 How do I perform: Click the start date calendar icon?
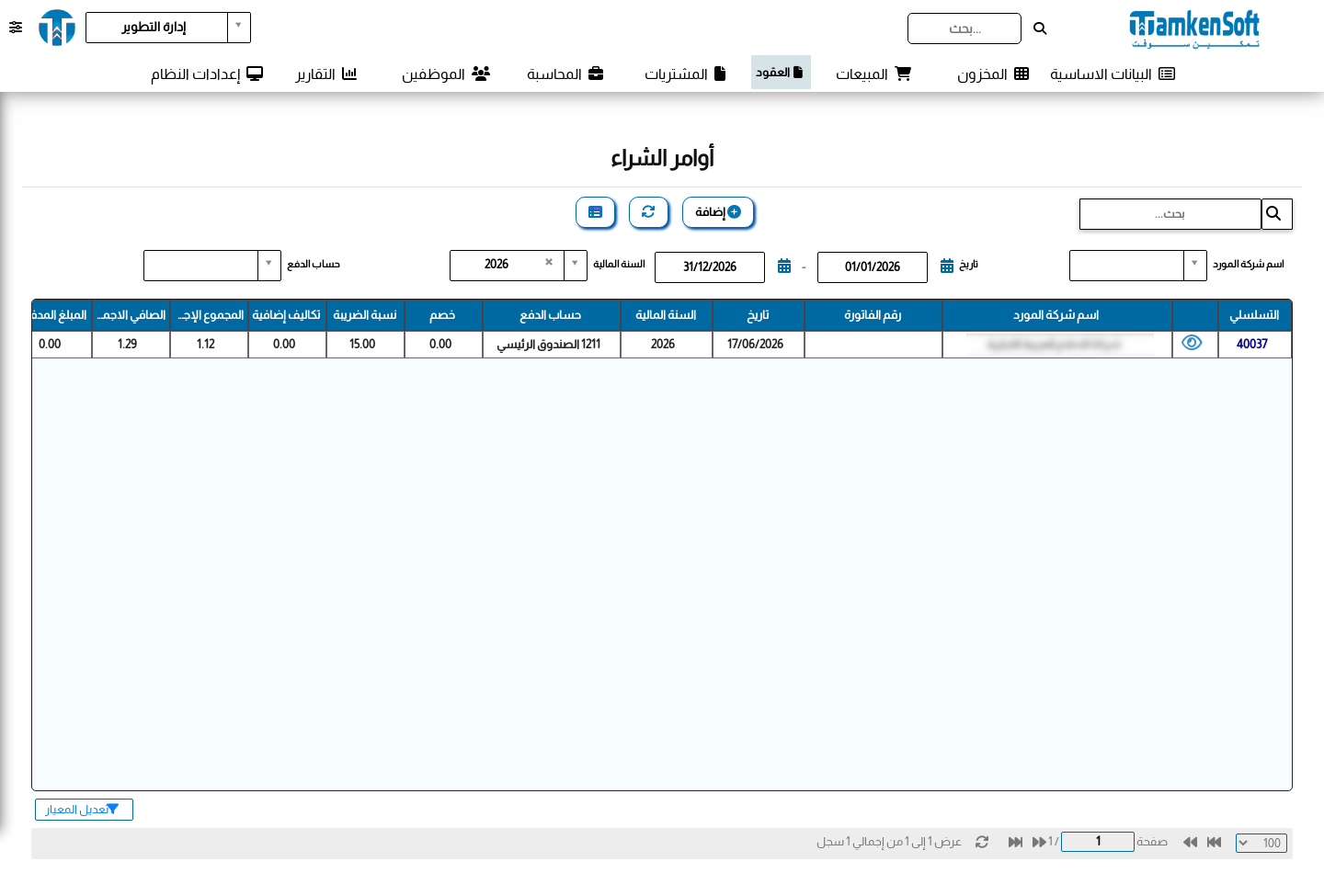(x=947, y=267)
